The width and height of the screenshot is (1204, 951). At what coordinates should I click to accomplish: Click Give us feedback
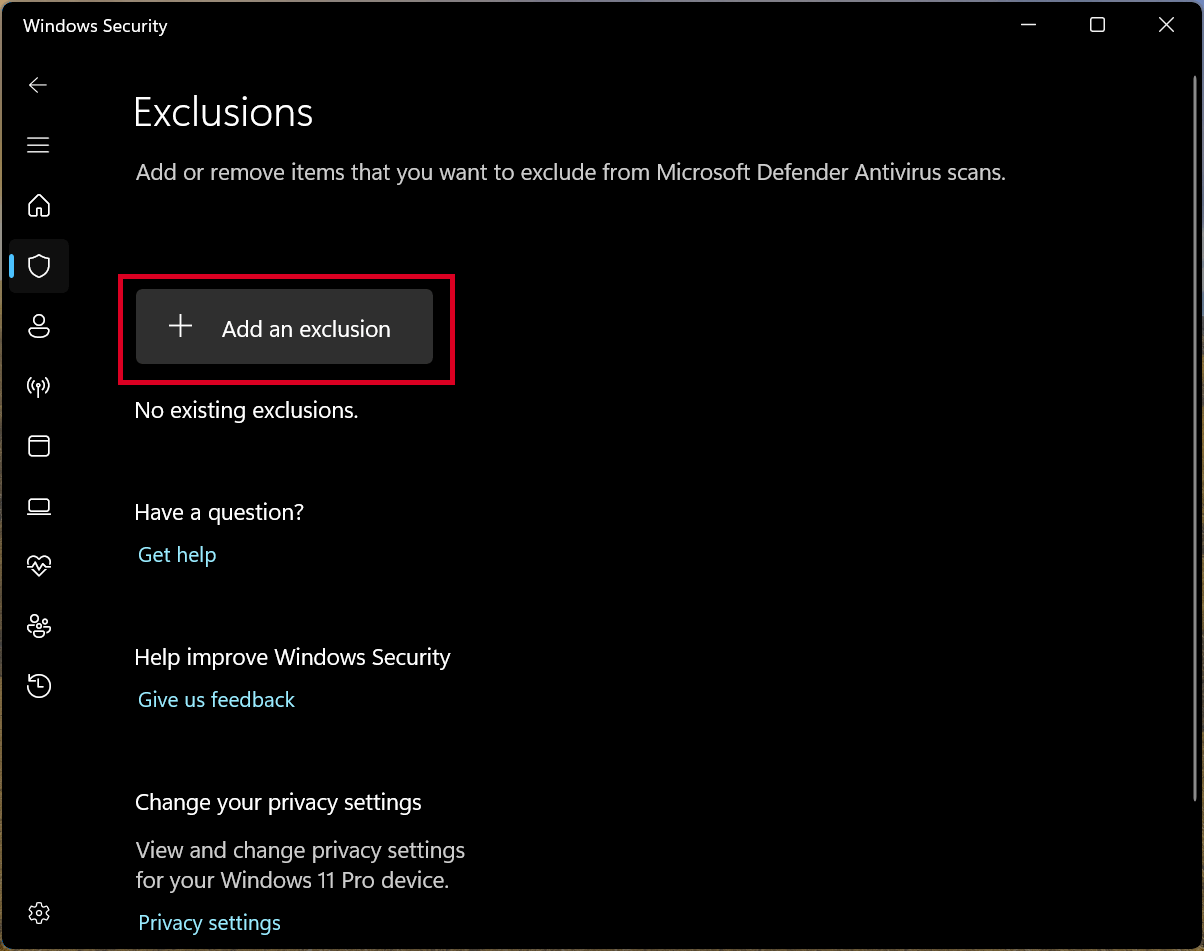click(x=216, y=699)
